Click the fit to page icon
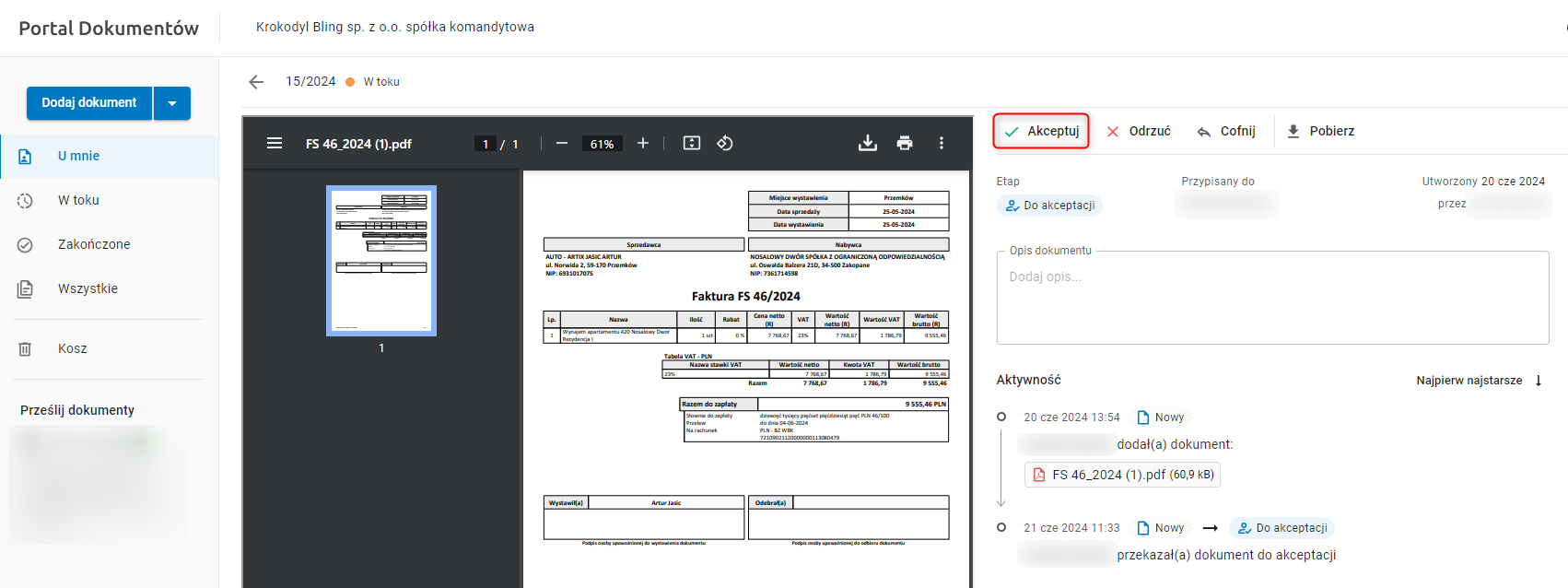 [x=692, y=143]
